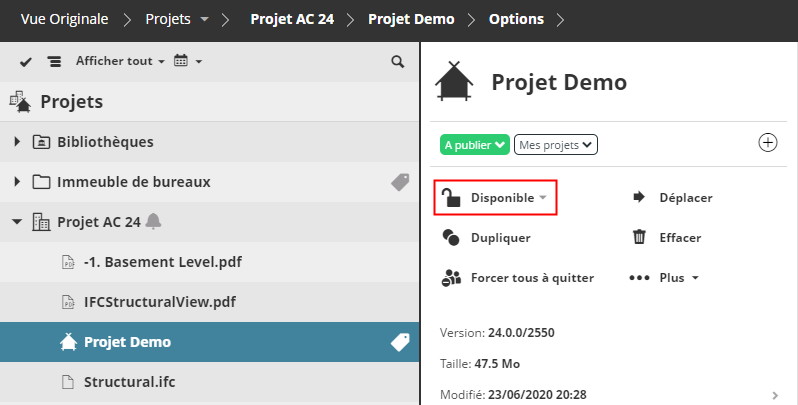Click Options in the breadcrumb bar
This screenshot has height=405, width=798.
[516, 19]
